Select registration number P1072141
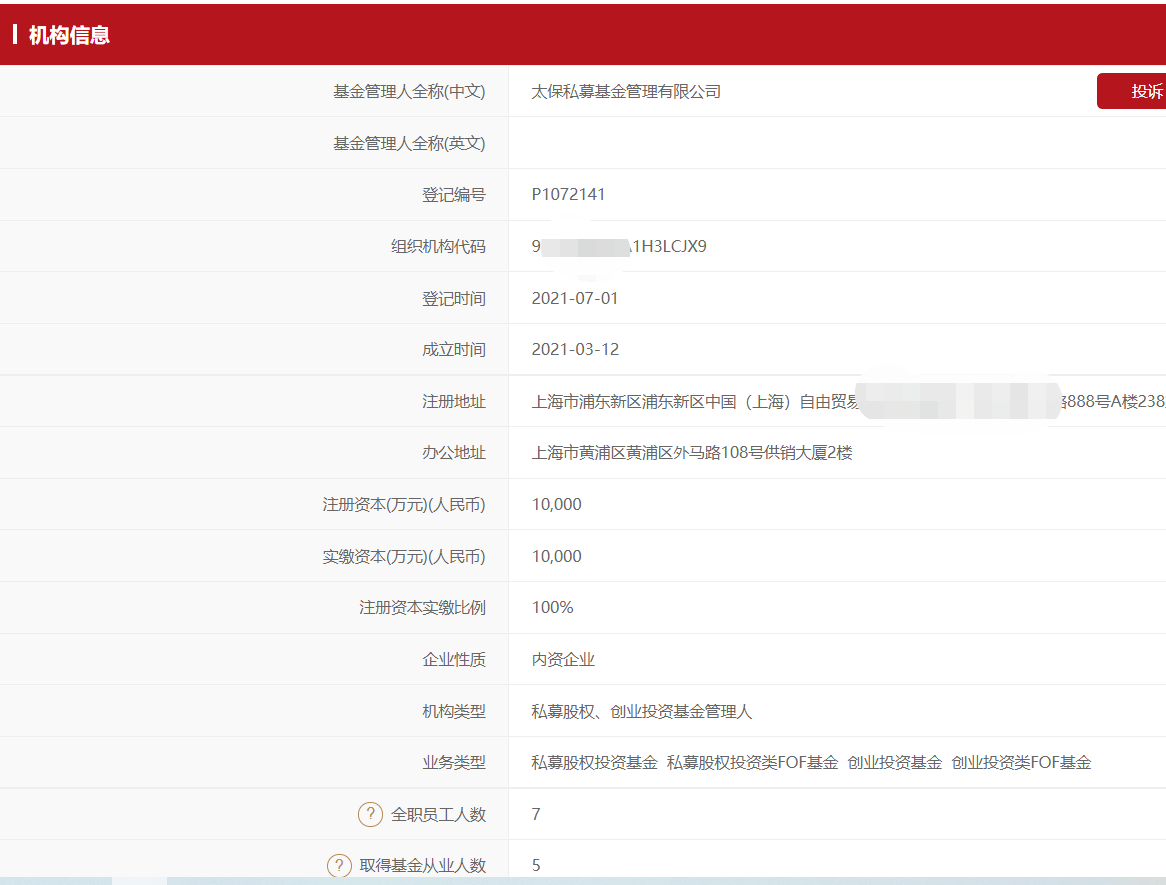The width and height of the screenshot is (1166, 885). [x=568, y=195]
